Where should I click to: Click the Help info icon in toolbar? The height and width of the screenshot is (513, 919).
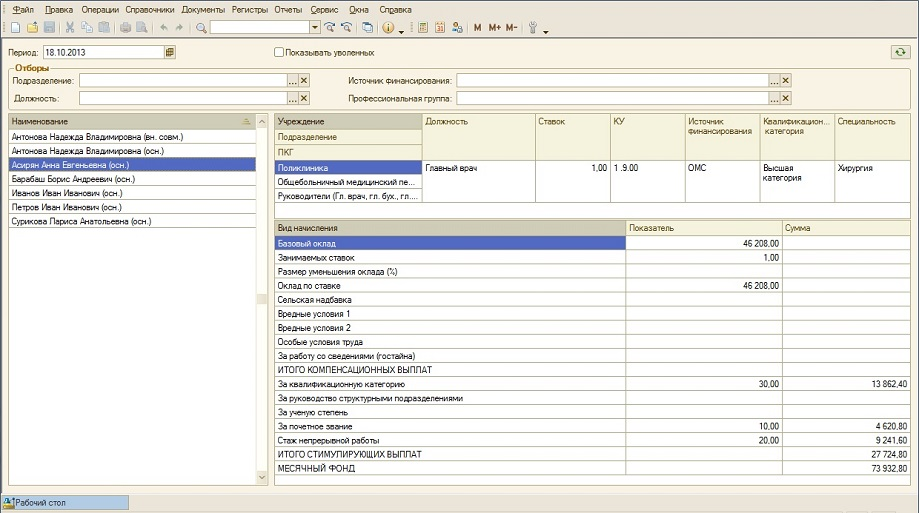click(x=388, y=28)
